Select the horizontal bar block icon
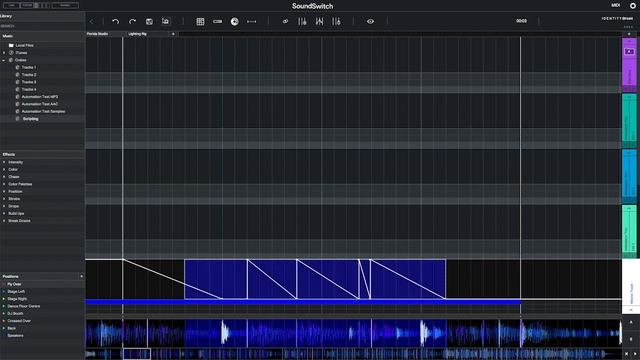 [217, 21]
